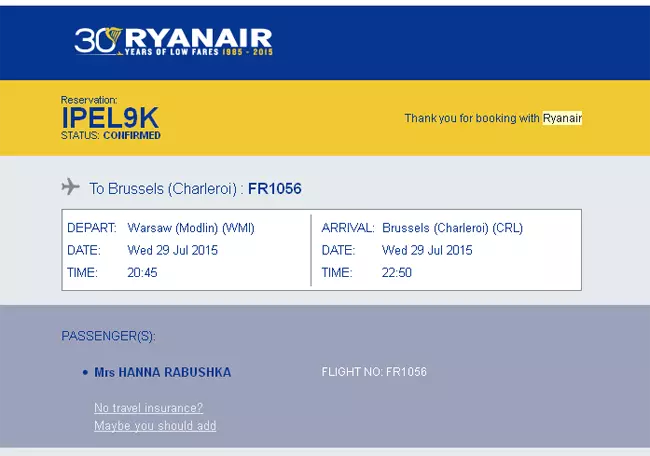Click the highlighted word Ryanair
The width and height of the screenshot is (650, 456).
[x=563, y=118]
